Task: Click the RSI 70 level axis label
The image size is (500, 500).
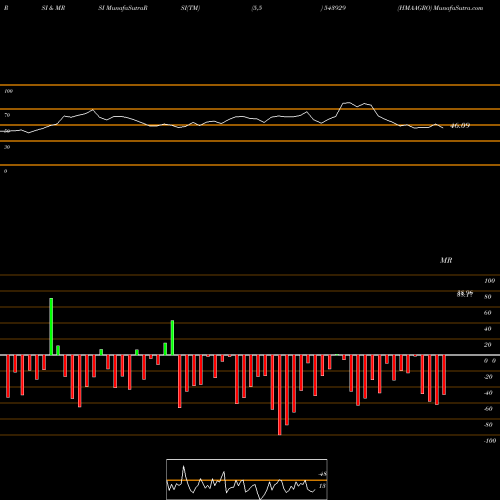Action: pos(7,115)
